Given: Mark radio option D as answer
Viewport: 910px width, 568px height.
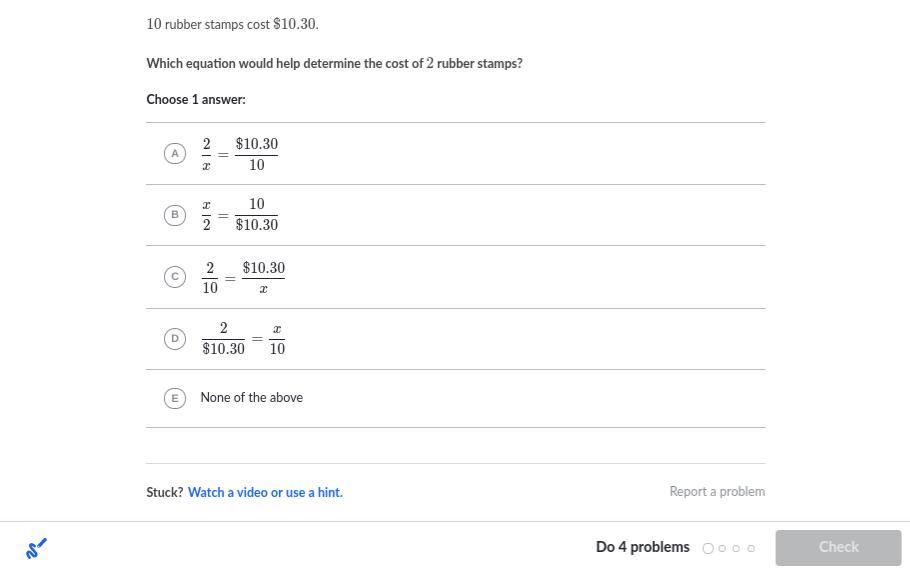Looking at the screenshot, I should [175, 339].
